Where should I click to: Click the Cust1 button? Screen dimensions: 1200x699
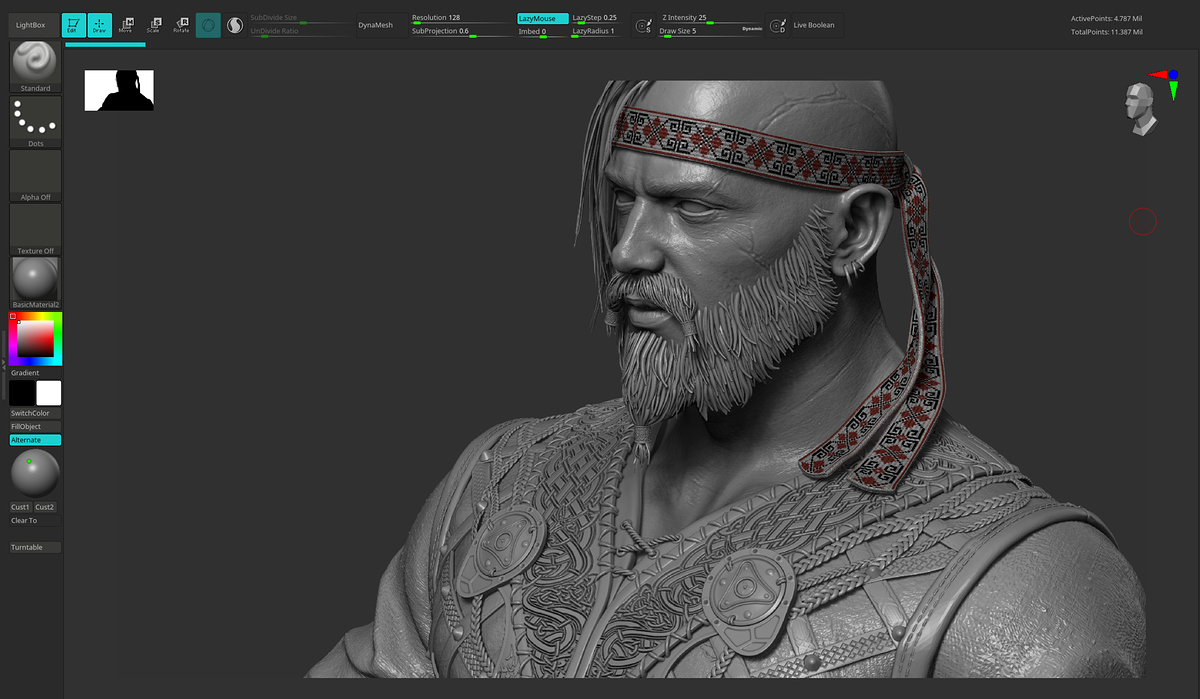pyautogui.click(x=21, y=507)
